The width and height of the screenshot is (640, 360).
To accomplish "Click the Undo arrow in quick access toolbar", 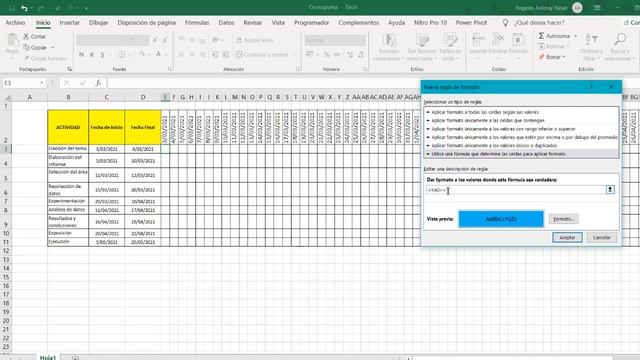I will click(24, 8).
